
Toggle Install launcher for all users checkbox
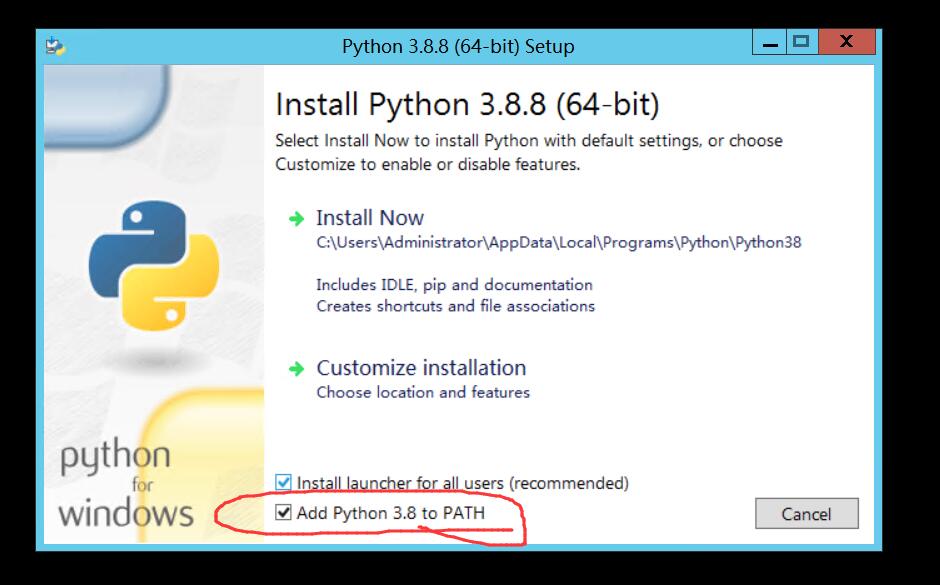pos(283,483)
